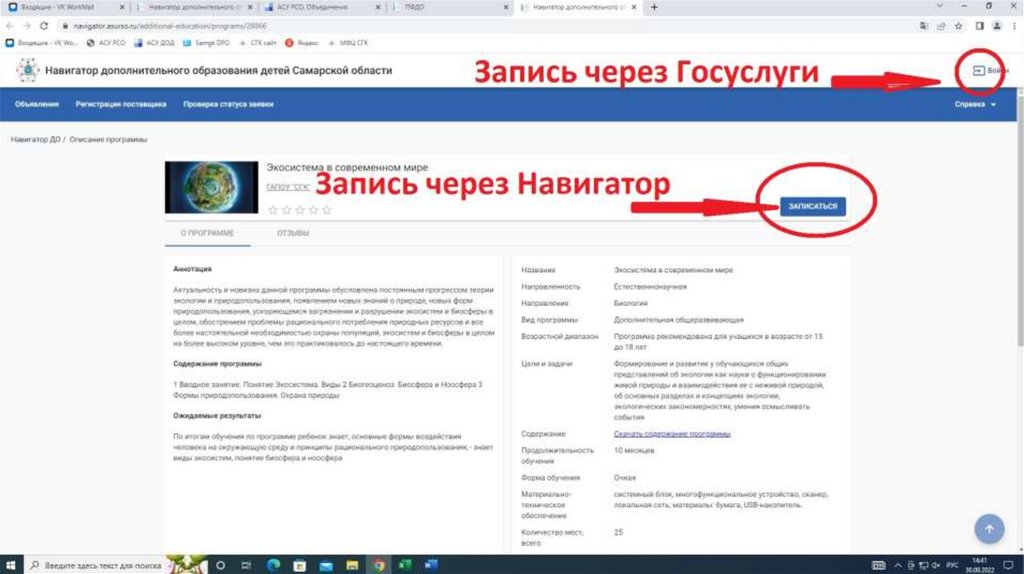Rate the program with the fifth star
This screenshot has height=574, width=1024.
click(x=327, y=210)
